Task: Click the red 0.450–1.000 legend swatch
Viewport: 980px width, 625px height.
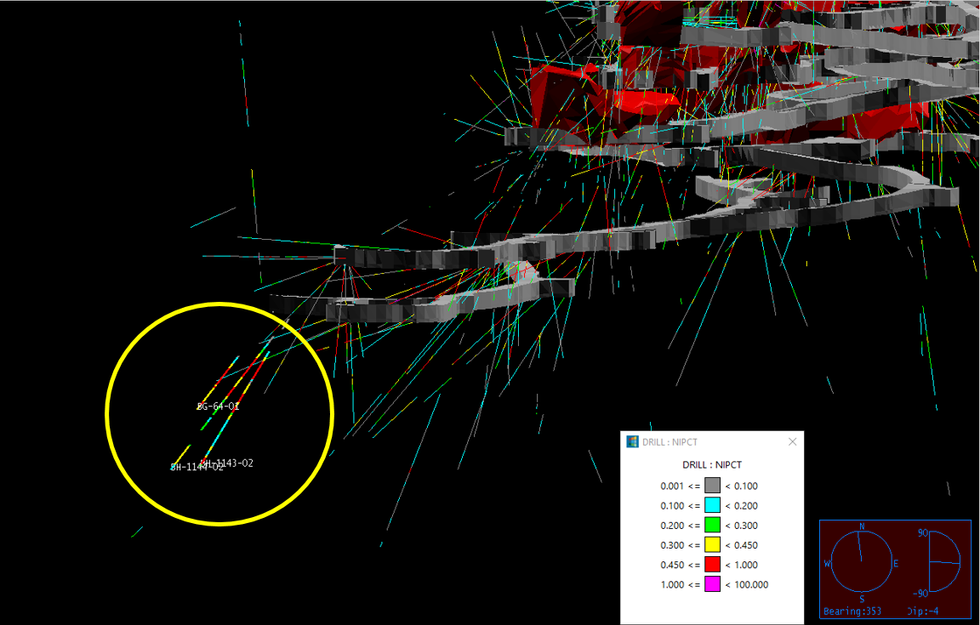Action: click(712, 564)
